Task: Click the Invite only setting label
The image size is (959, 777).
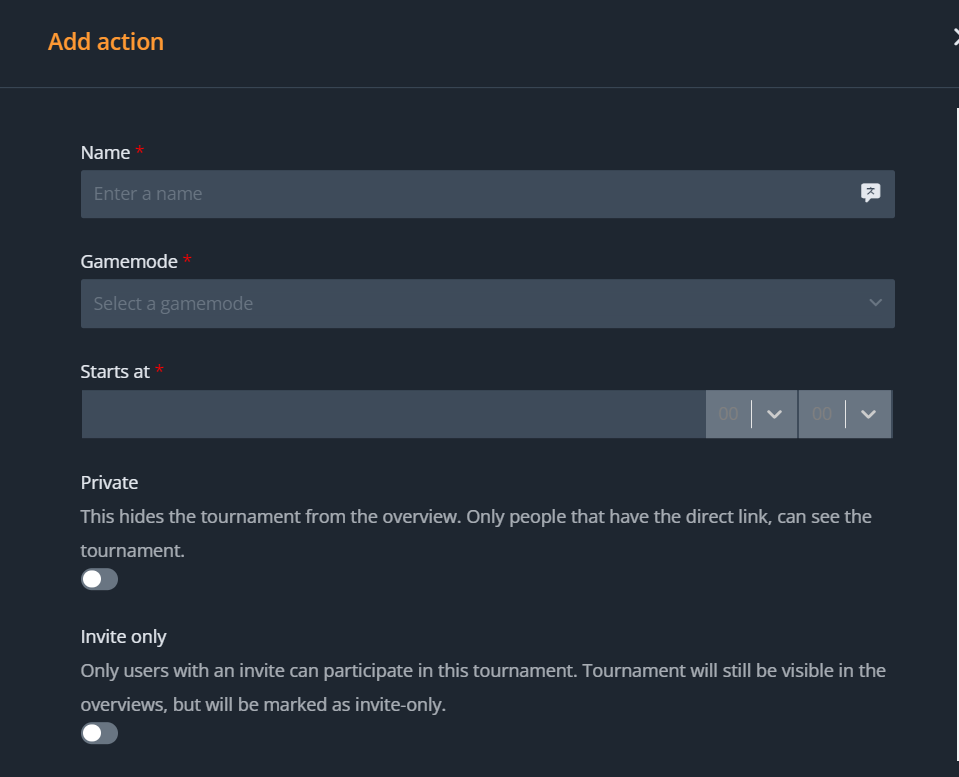Action: (123, 636)
